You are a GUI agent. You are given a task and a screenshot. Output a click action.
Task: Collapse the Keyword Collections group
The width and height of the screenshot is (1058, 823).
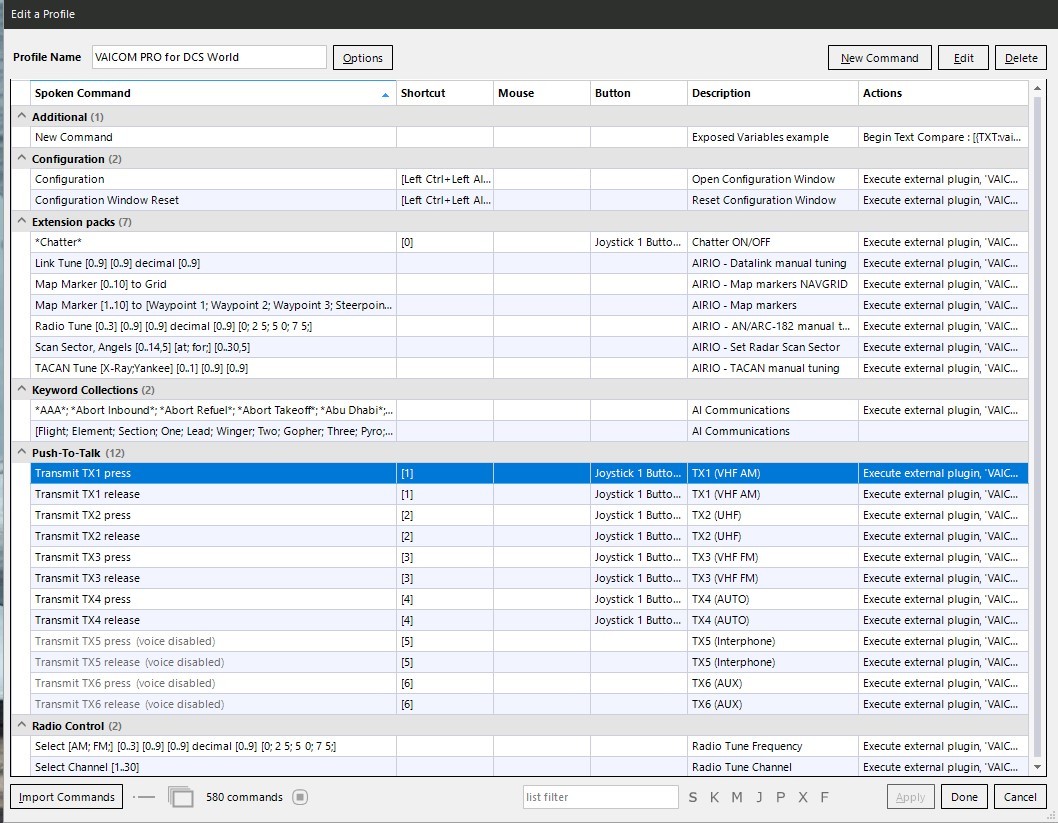tap(22, 389)
